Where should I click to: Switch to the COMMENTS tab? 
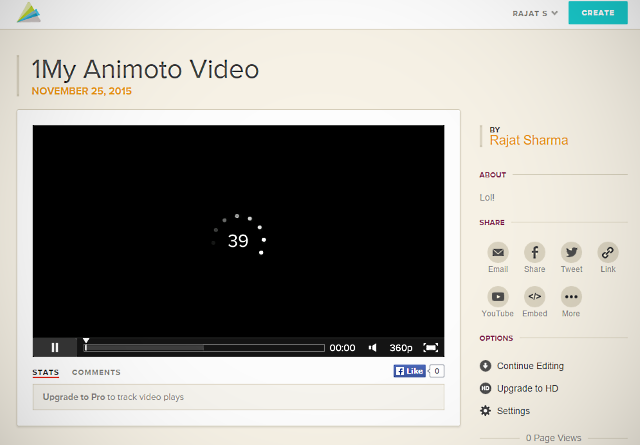[x=96, y=372]
